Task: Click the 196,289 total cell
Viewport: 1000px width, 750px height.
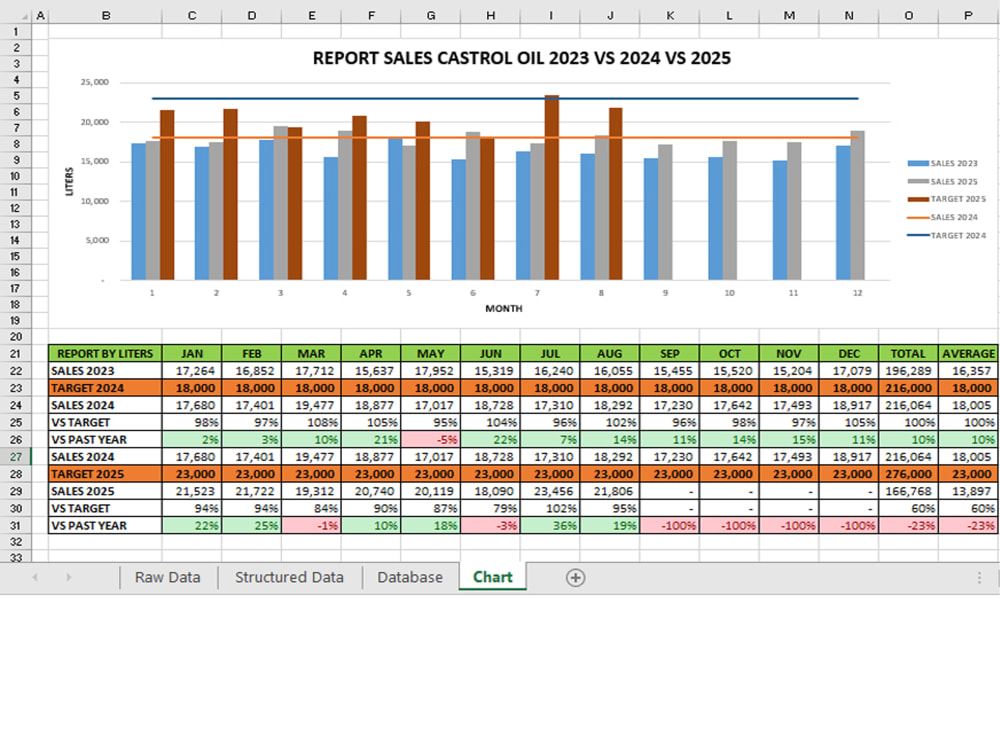Action: tap(908, 371)
